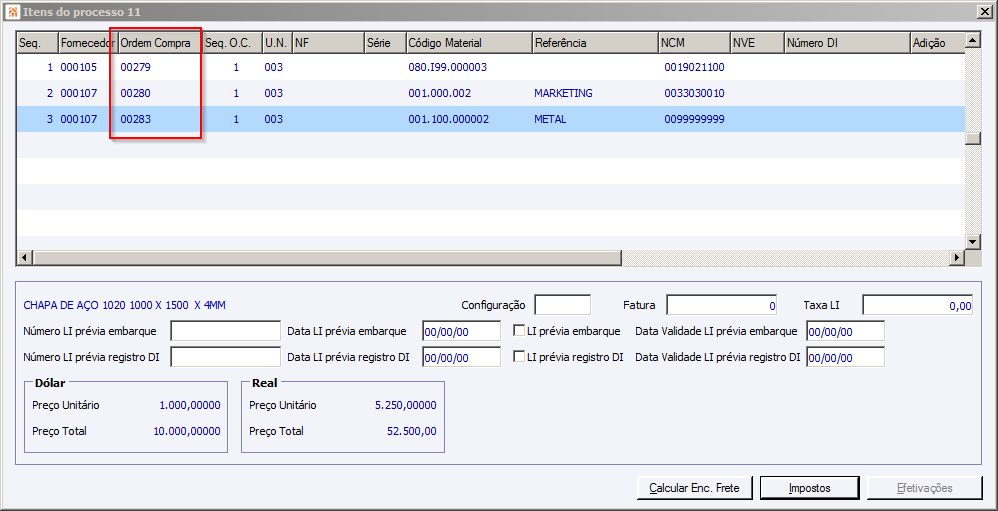Enable LI prévia embarque checkbox
This screenshot has width=998, height=511.
[x=519, y=331]
